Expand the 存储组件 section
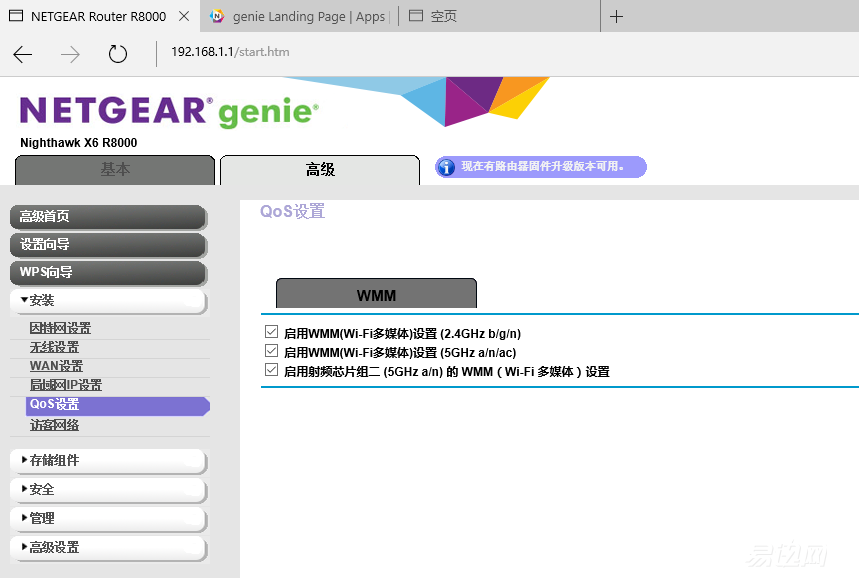Image resolution: width=859 pixels, height=578 pixels. (108, 461)
